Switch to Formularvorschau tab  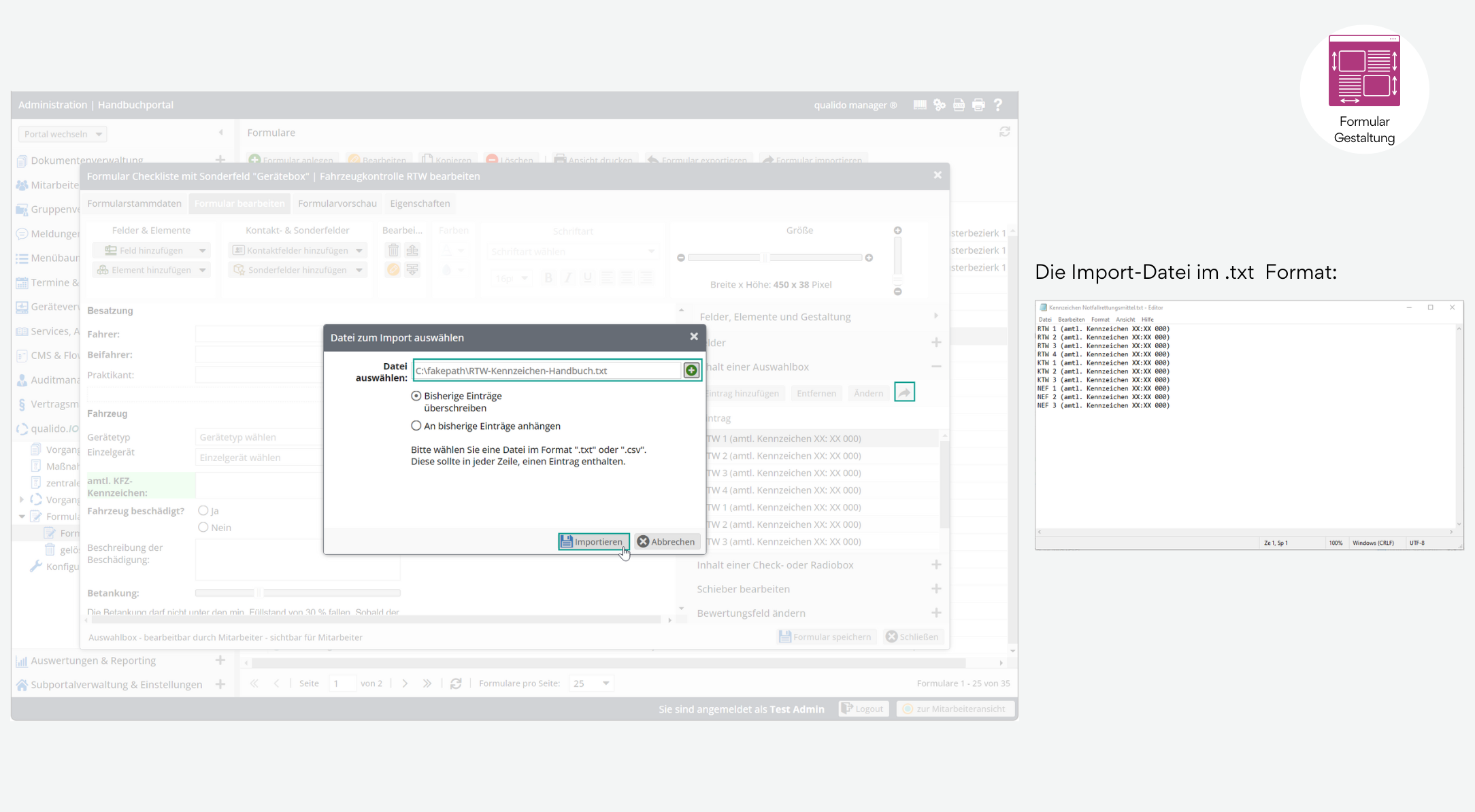click(337, 203)
